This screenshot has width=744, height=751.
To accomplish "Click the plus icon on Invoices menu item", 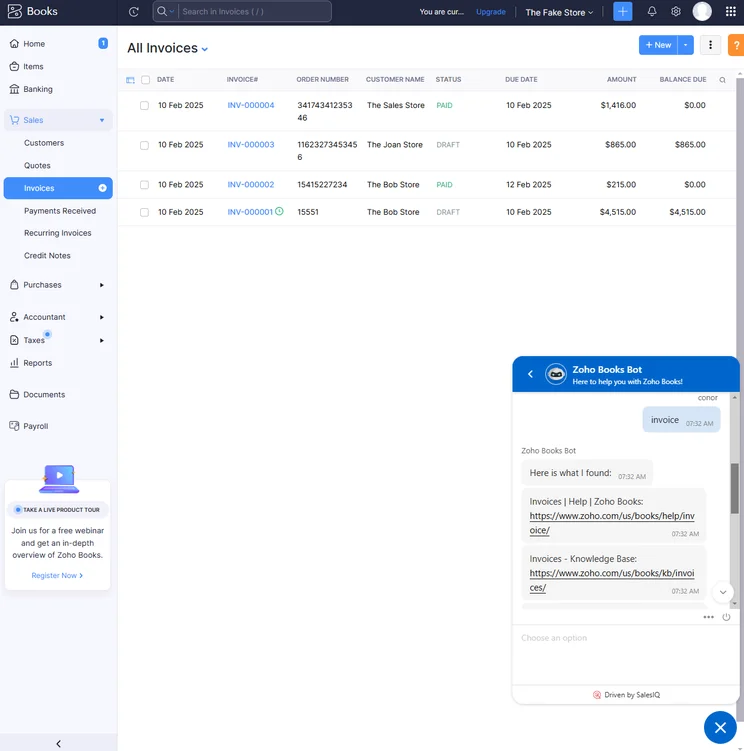I will pyautogui.click(x=103, y=188).
